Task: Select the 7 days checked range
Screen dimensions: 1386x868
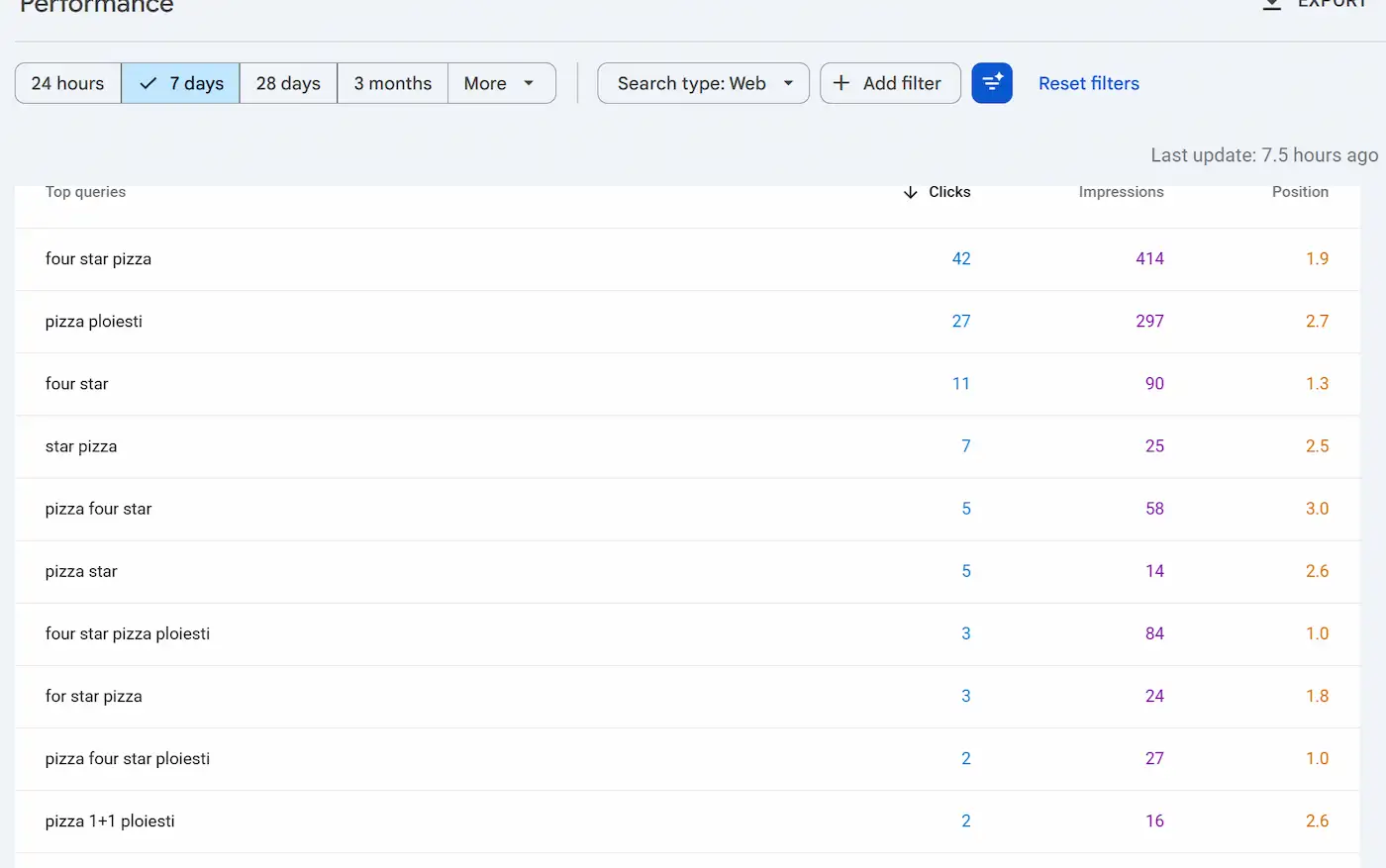Action: click(x=180, y=83)
